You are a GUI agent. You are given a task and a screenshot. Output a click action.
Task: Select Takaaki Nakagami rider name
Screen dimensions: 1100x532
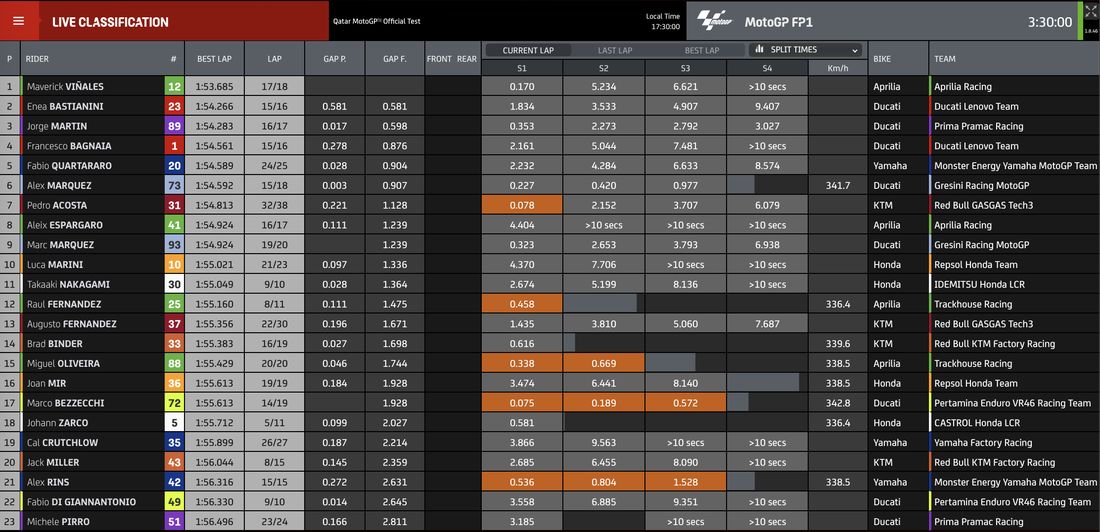[68, 284]
